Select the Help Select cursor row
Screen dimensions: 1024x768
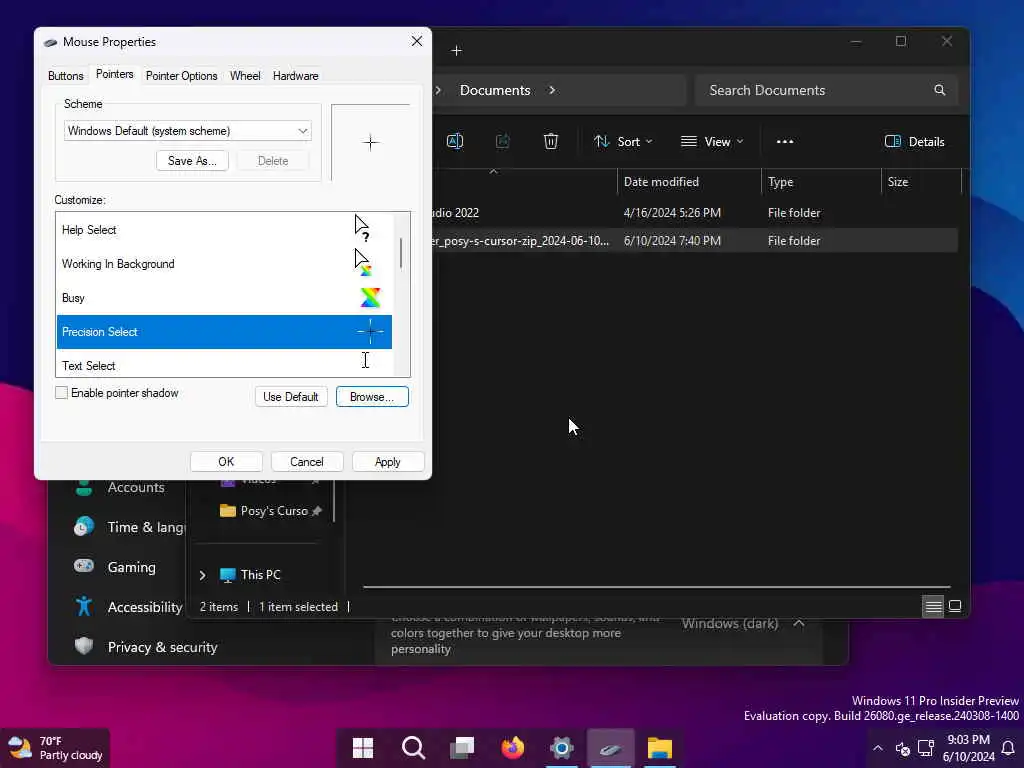(224, 230)
